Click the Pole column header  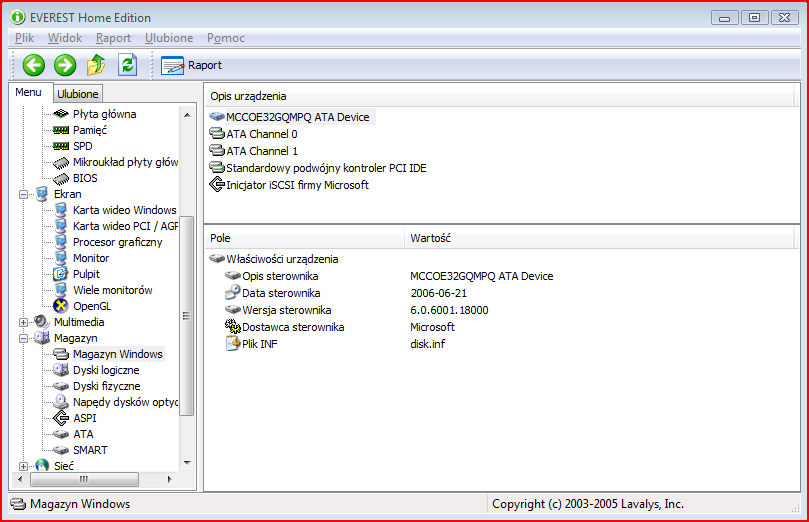click(x=304, y=238)
